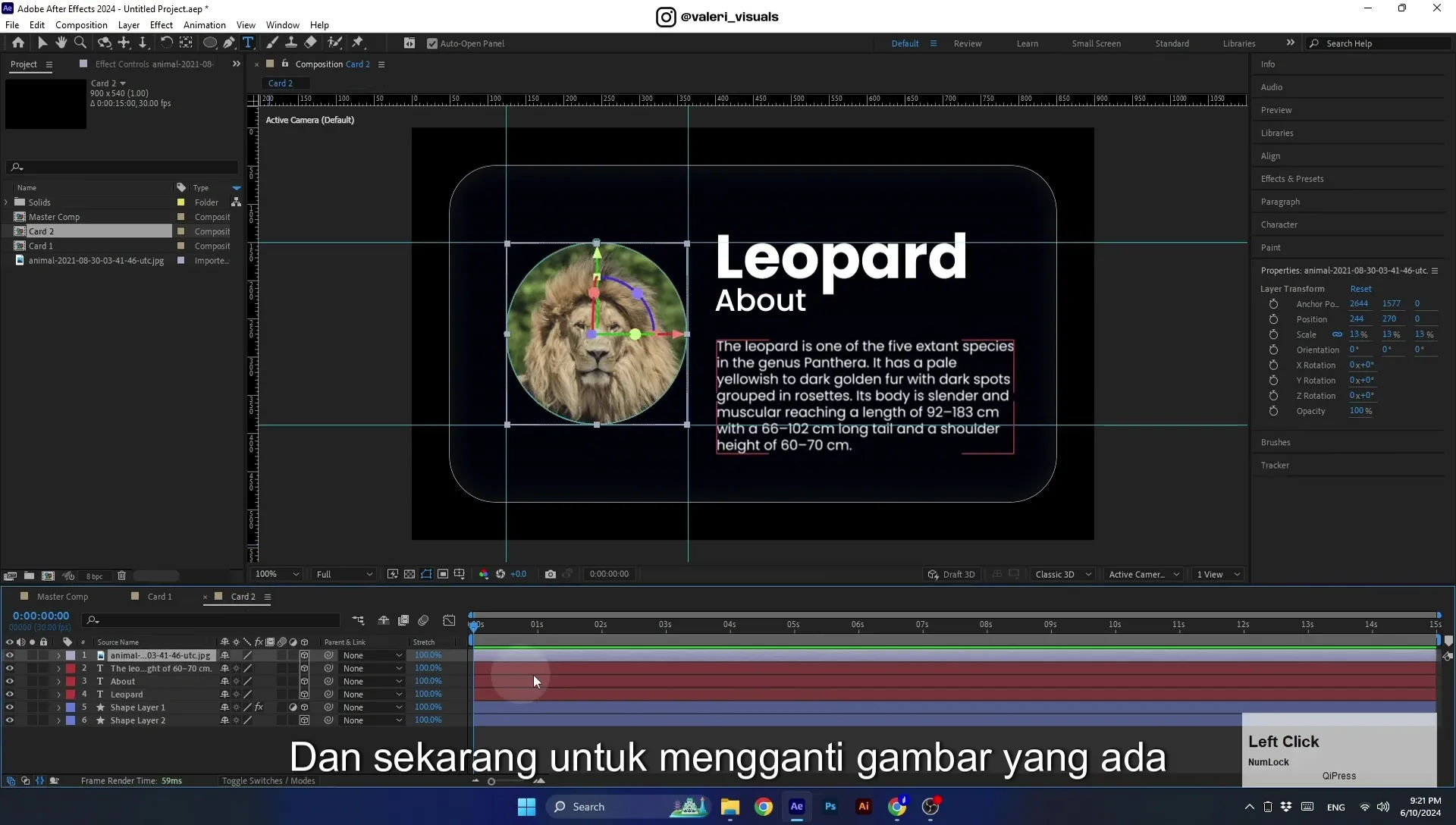The image size is (1456, 825).
Task: Hide the animal jpg layer eye
Action: tap(10, 655)
